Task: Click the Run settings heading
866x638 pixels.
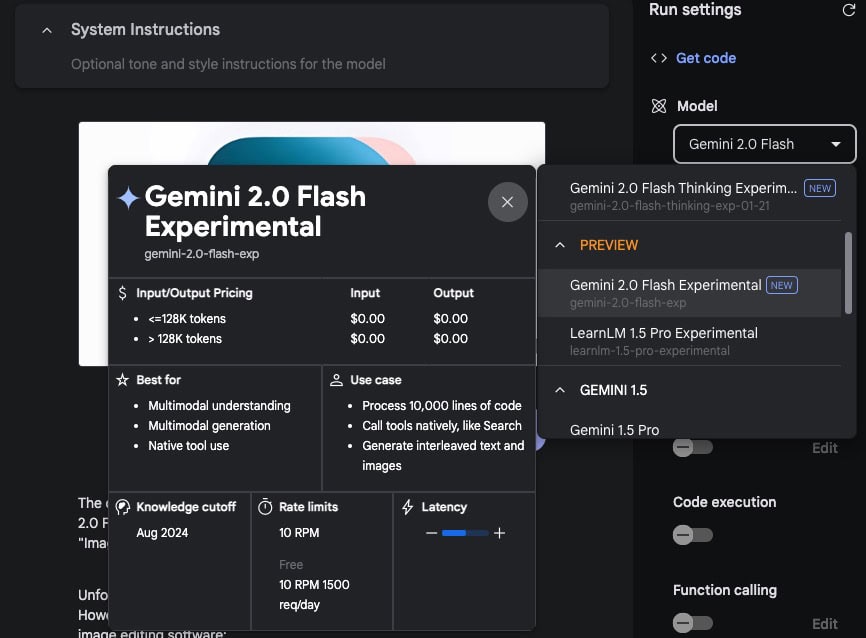Action: pos(695,10)
